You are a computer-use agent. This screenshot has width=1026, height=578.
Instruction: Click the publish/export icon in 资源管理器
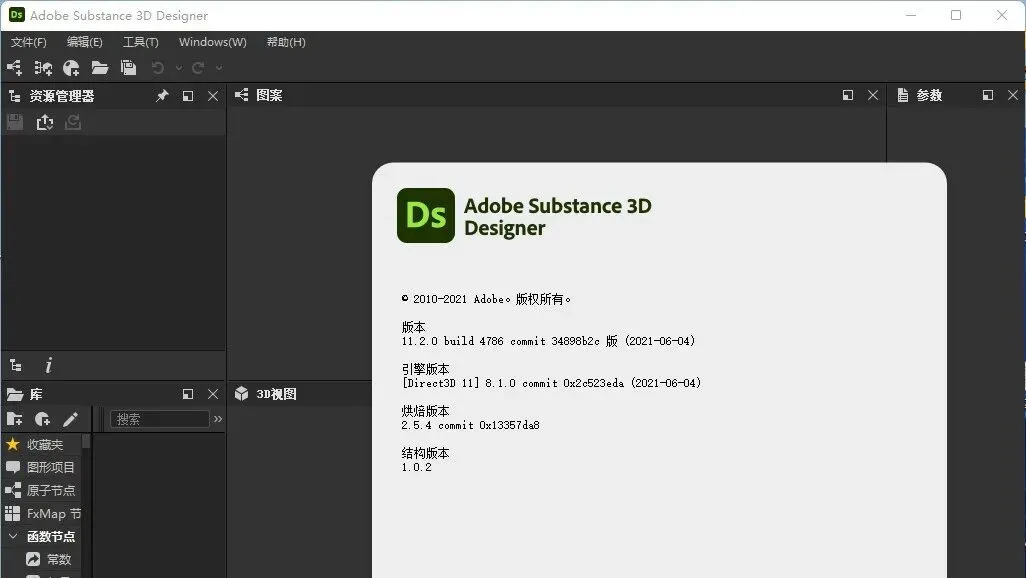[x=44, y=122]
